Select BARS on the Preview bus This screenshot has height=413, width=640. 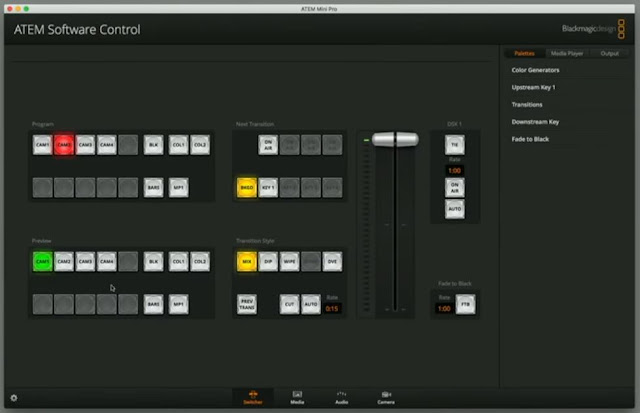pos(153,304)
